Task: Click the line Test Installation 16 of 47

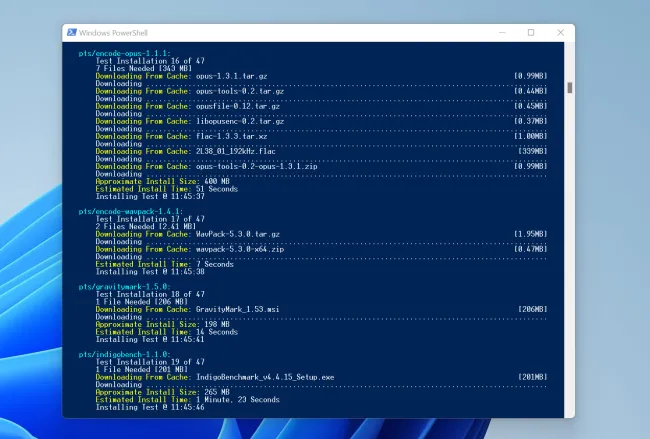Action: [150, 61]
